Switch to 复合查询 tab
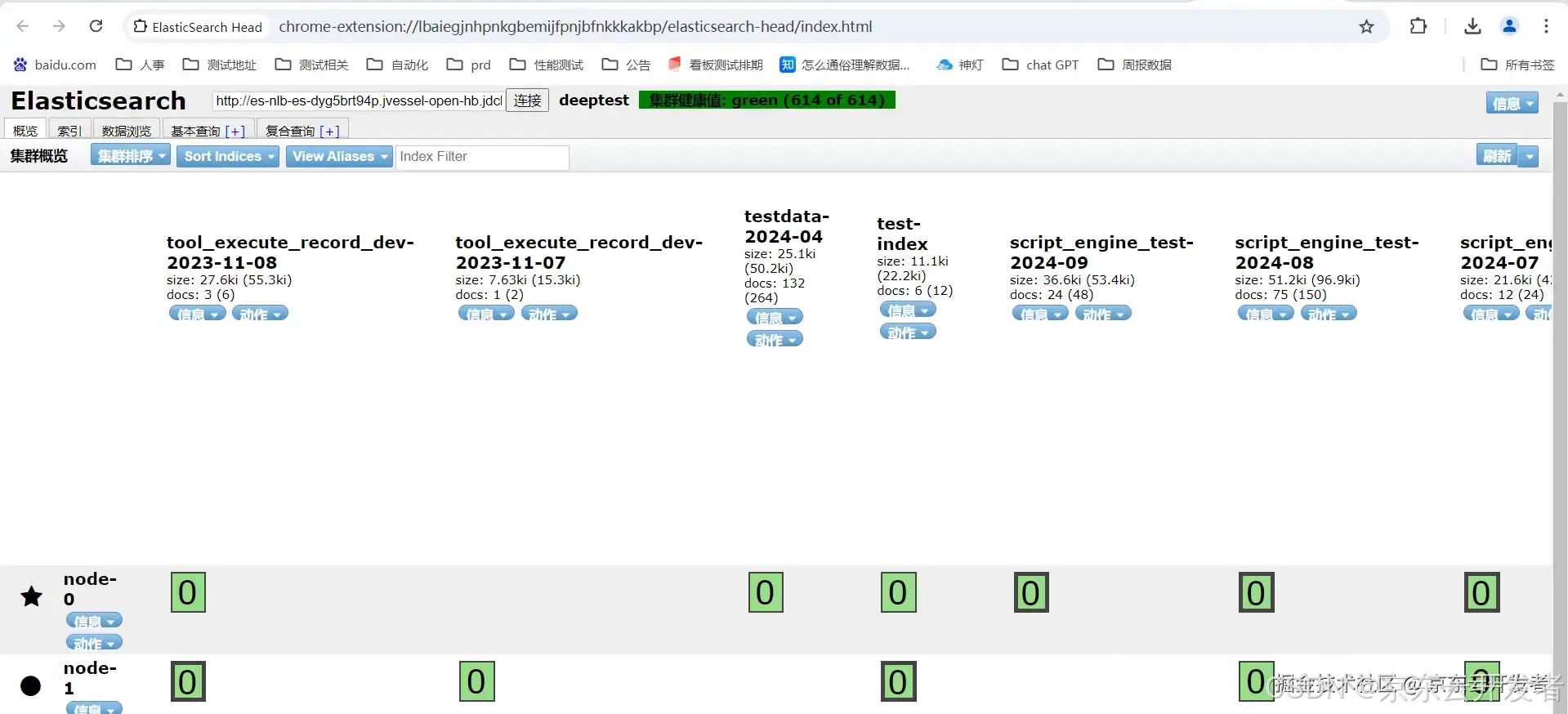1568x714 pixels. point(290,130)
